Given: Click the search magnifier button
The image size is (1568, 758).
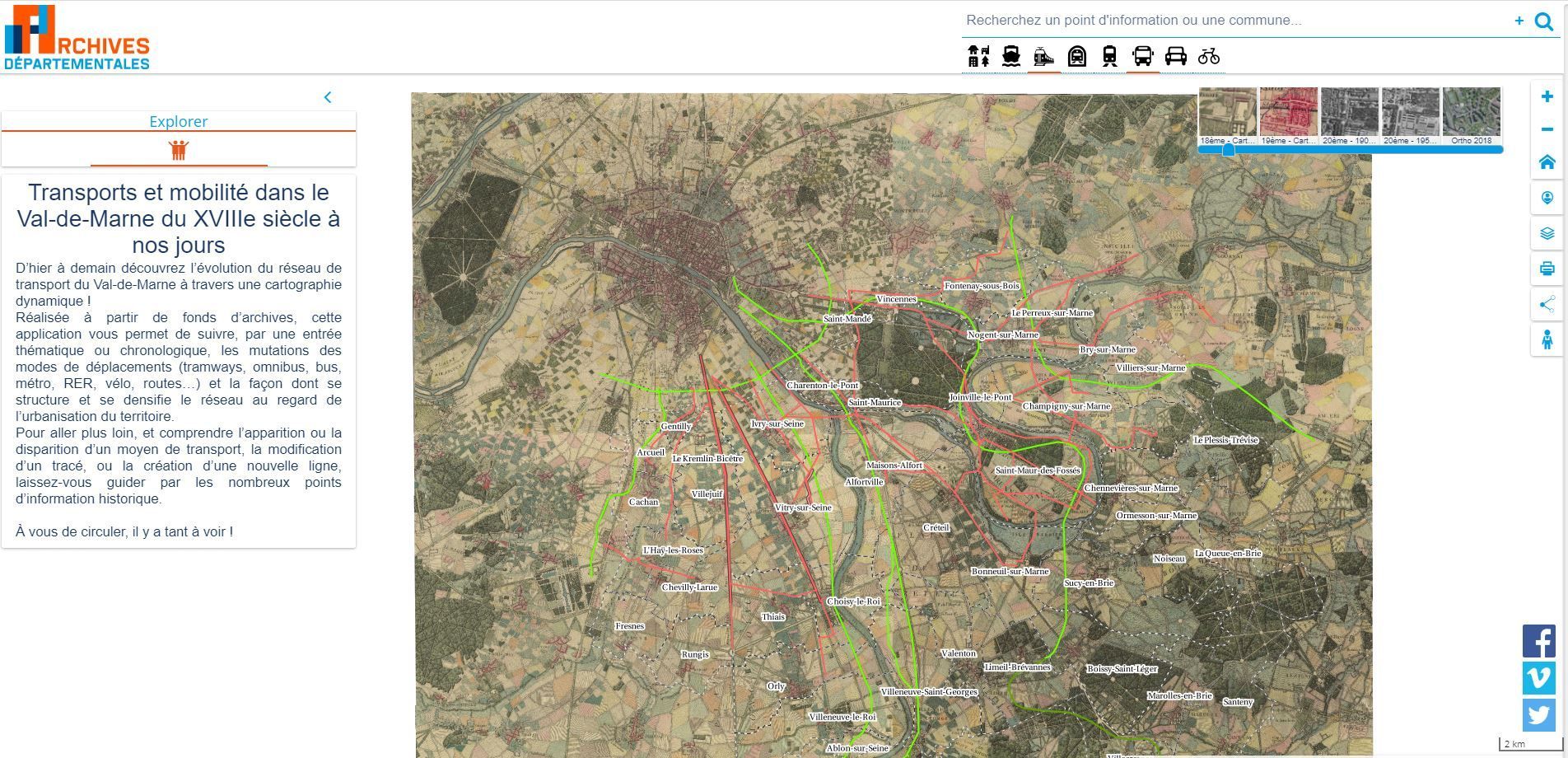Looking at the screenshot, I should click(1544, 21).
